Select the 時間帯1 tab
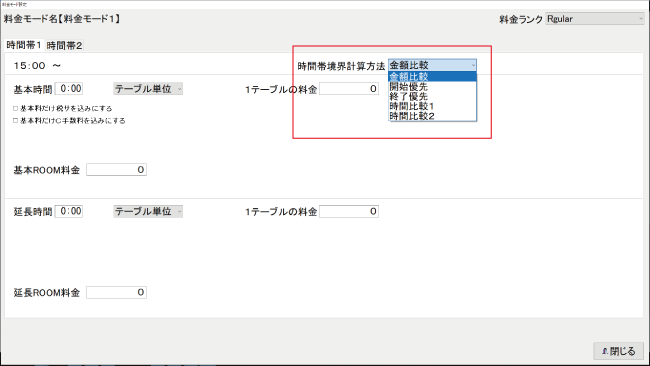 (x=24, y=45)
